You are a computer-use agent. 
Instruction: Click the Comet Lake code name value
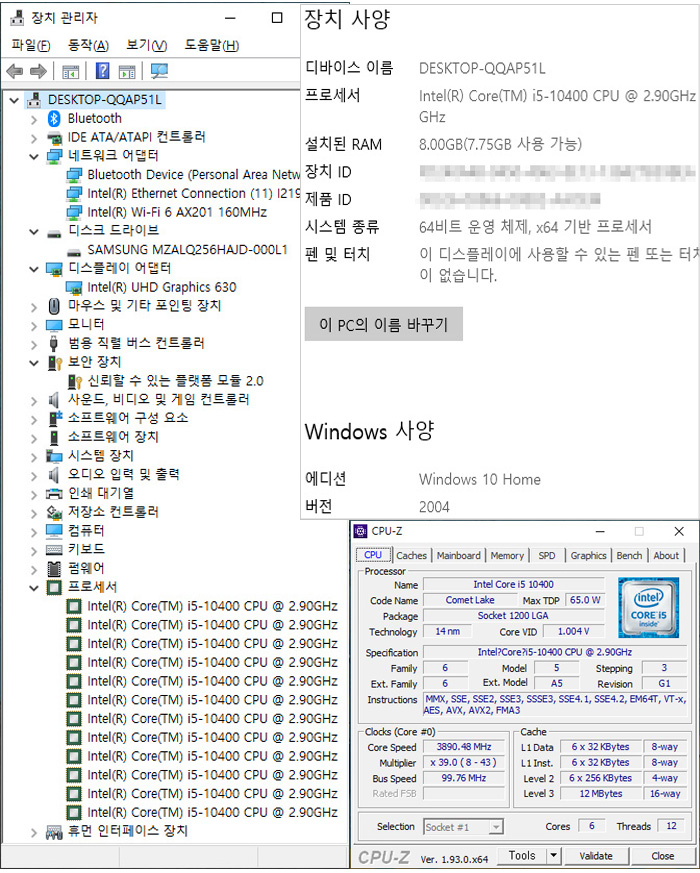click(469, 600)
